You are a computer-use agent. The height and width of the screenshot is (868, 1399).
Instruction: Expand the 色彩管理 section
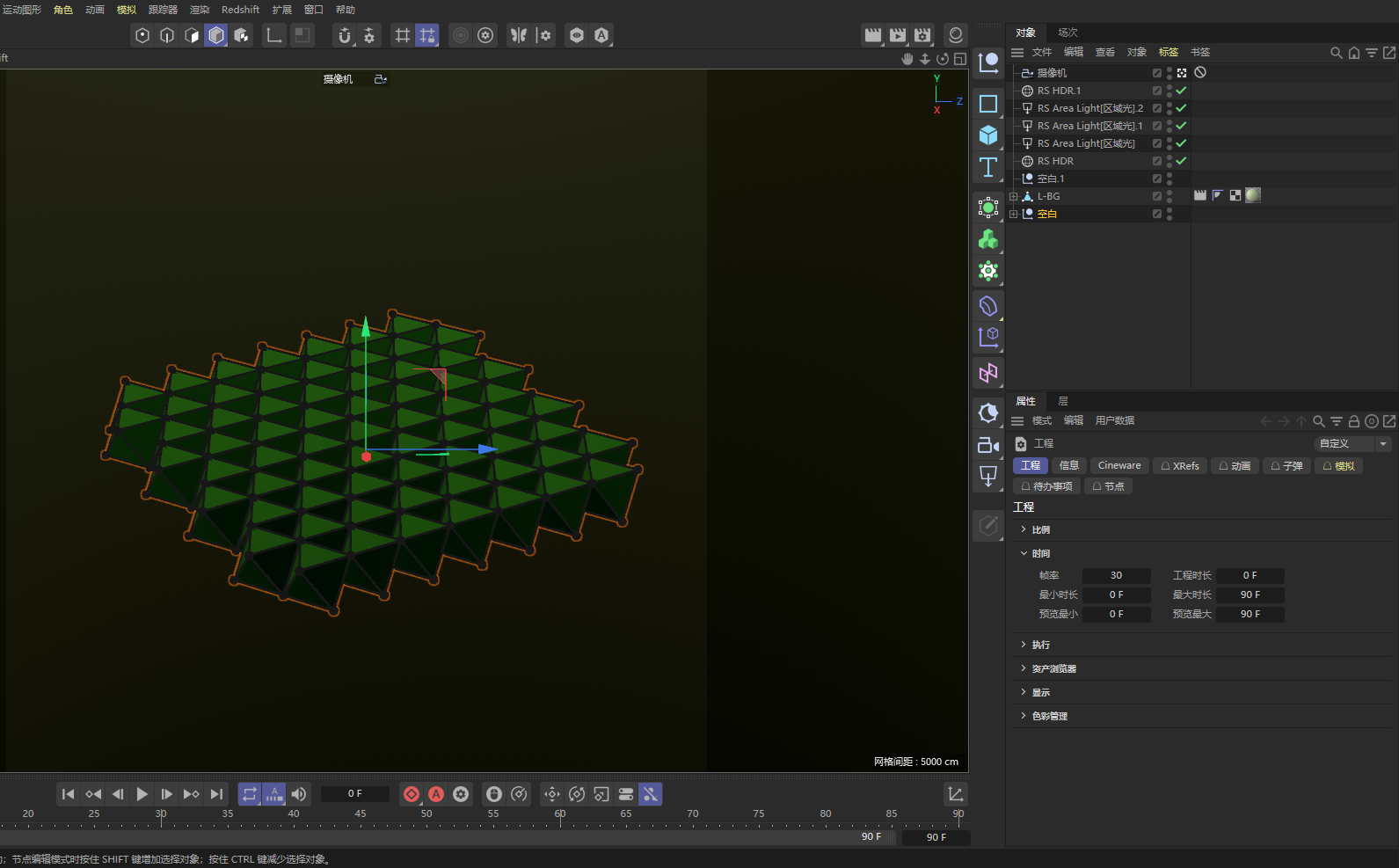point(1024,716)
